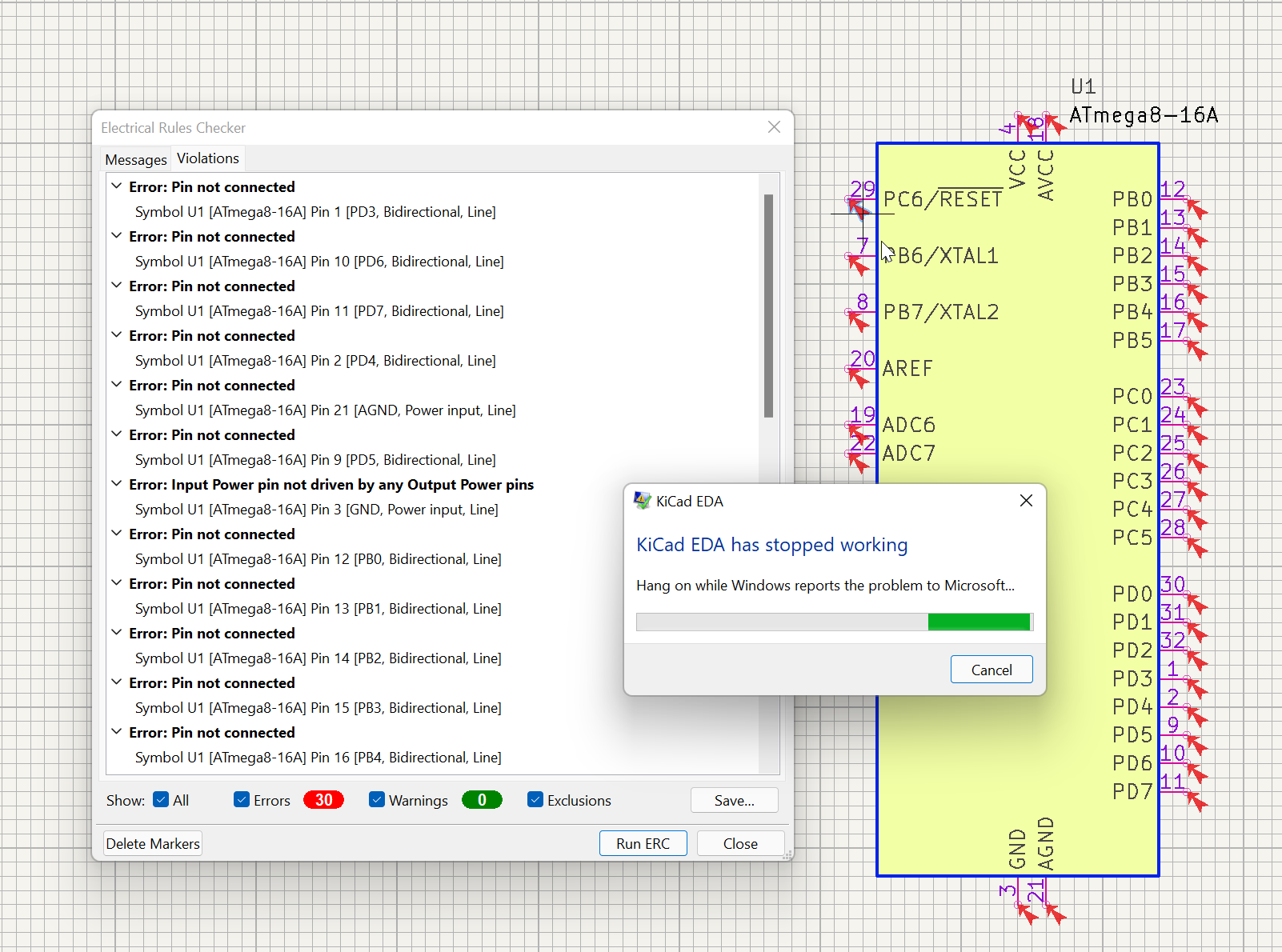Uncheck the Errors filter checkbox
Screen dimensions: 1282x952
tap(242, 800)
